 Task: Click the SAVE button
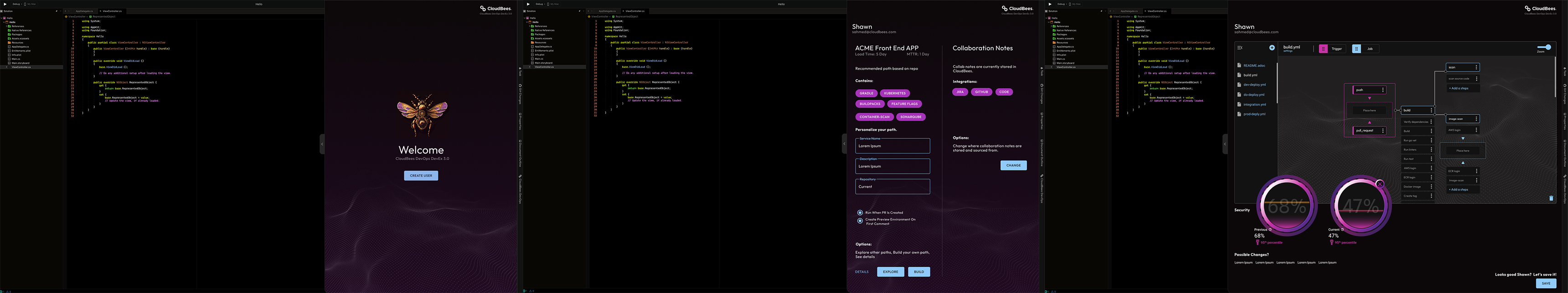tap(1546, 283)
